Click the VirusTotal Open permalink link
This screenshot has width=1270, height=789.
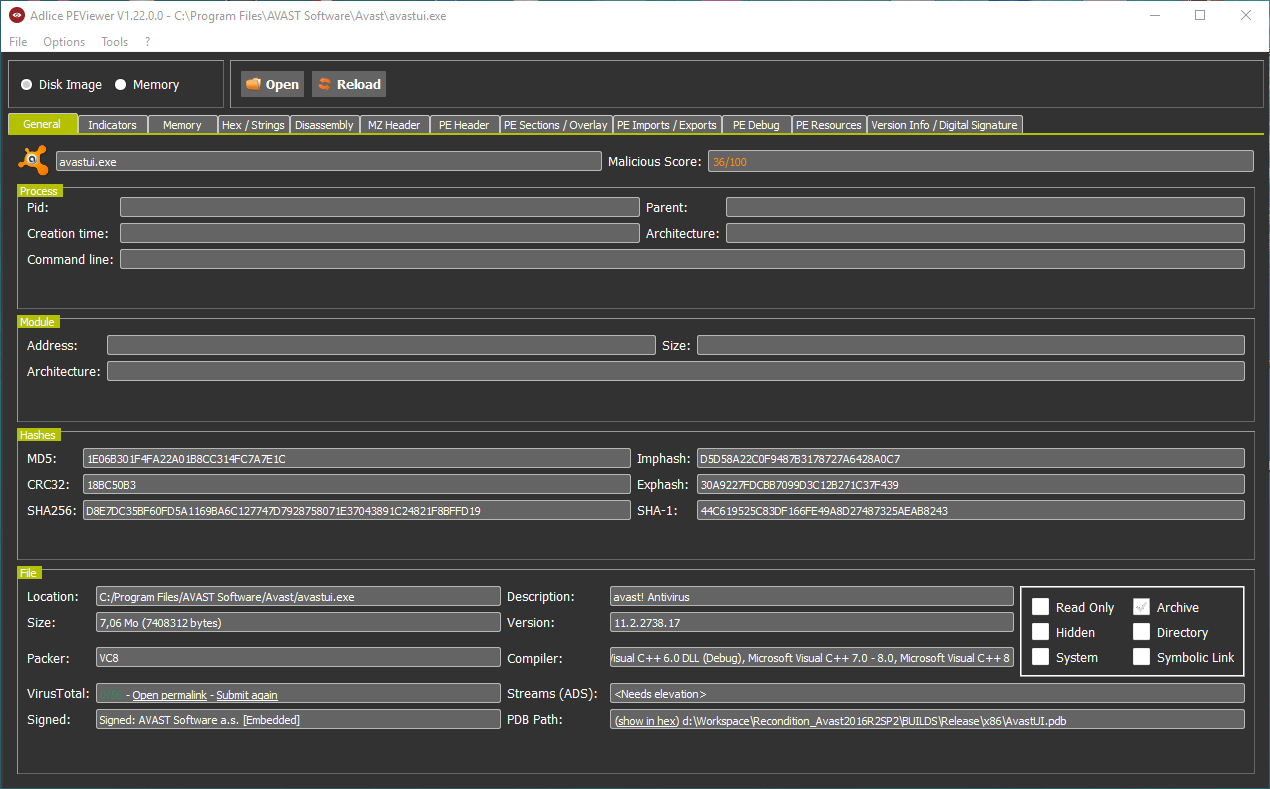(169, 695)
